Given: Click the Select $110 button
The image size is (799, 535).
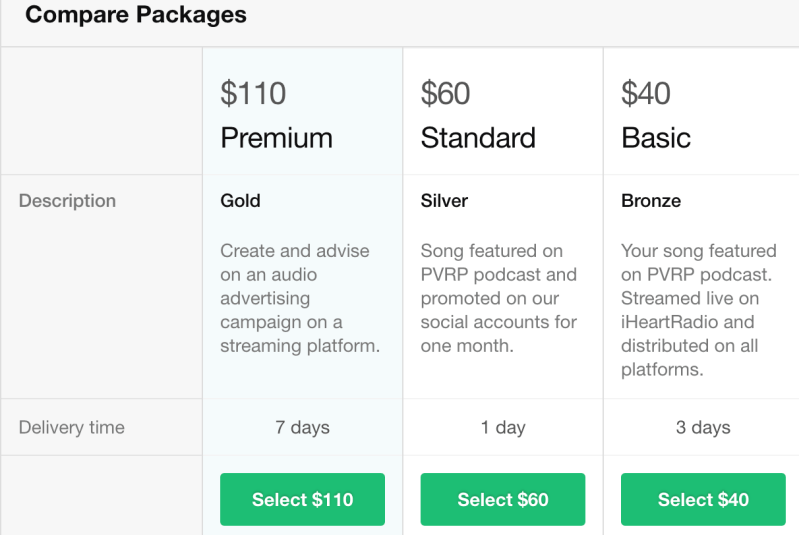Looking at the screenshot, I should pyautogui.click(x=302, y=499).
